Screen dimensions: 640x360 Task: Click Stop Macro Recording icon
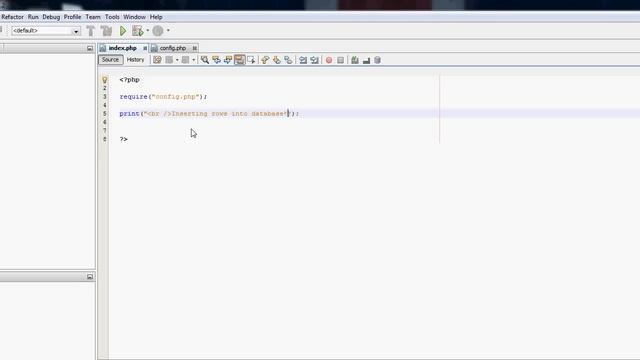click(340, 60)
